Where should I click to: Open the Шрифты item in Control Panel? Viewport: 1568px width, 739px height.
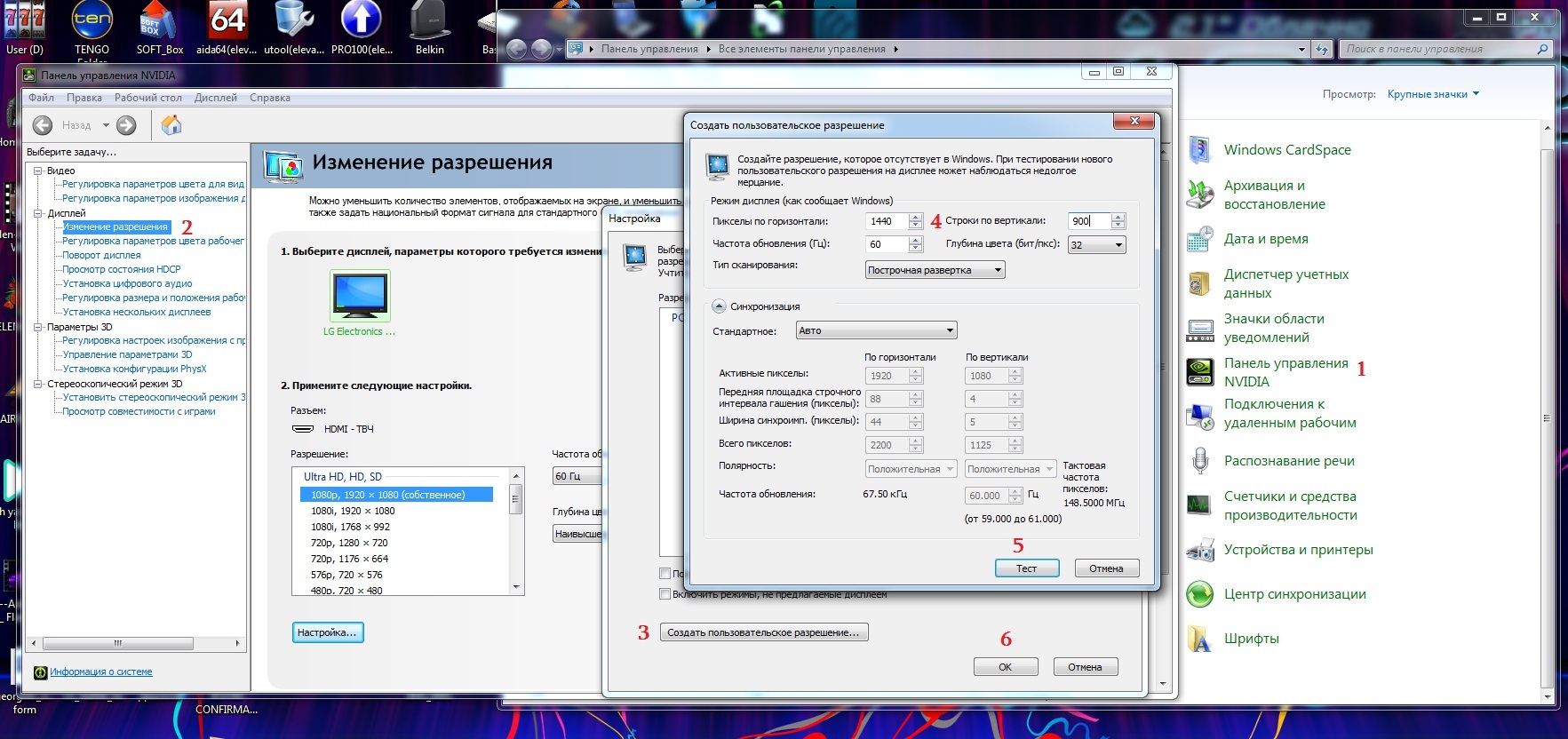tap(1251, 639)
